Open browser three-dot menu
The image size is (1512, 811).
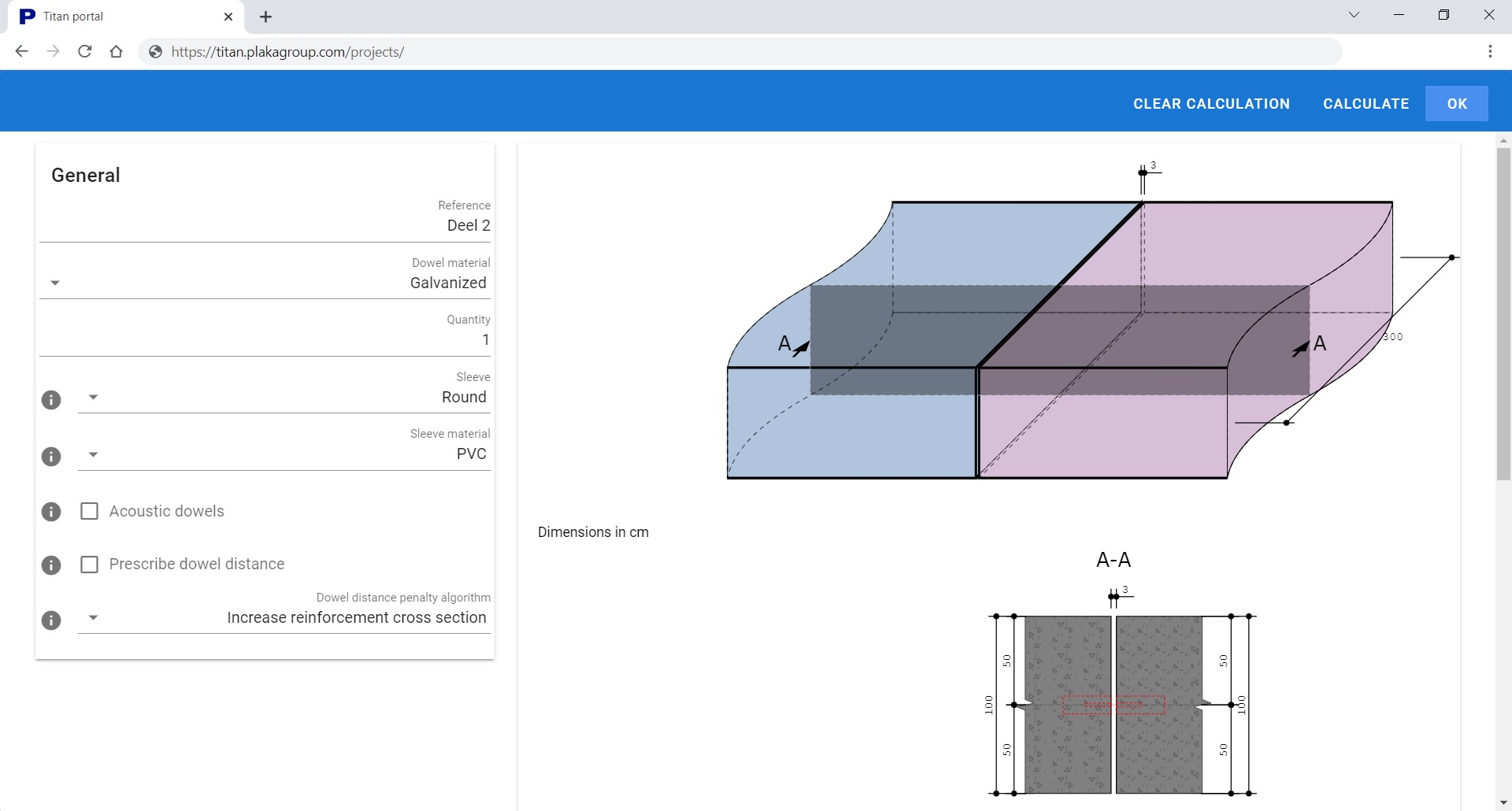[x=1489, y=52]
